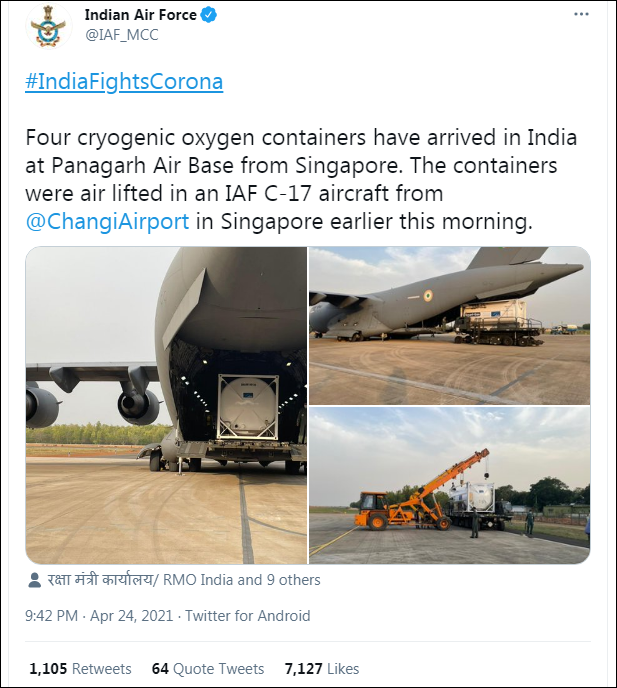617x688 pixels.
Task: Open the #IndiaFightsCorona hashtag
Action: pyautogui.click(x=124, y=82)
